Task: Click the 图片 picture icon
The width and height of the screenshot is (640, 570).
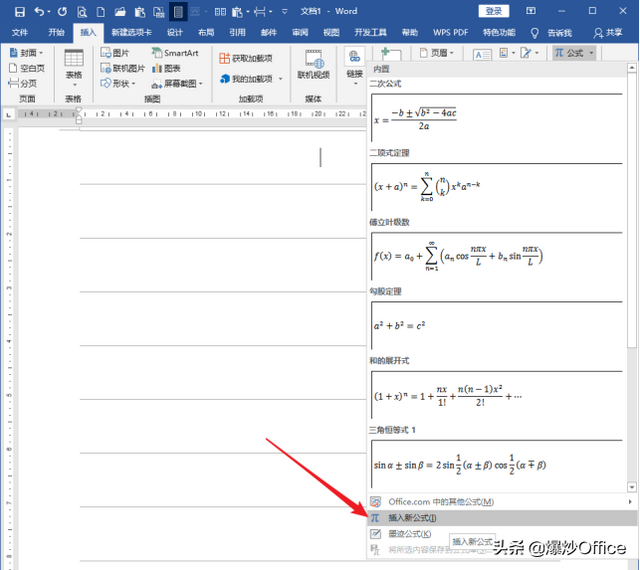Action: (115, 53)
